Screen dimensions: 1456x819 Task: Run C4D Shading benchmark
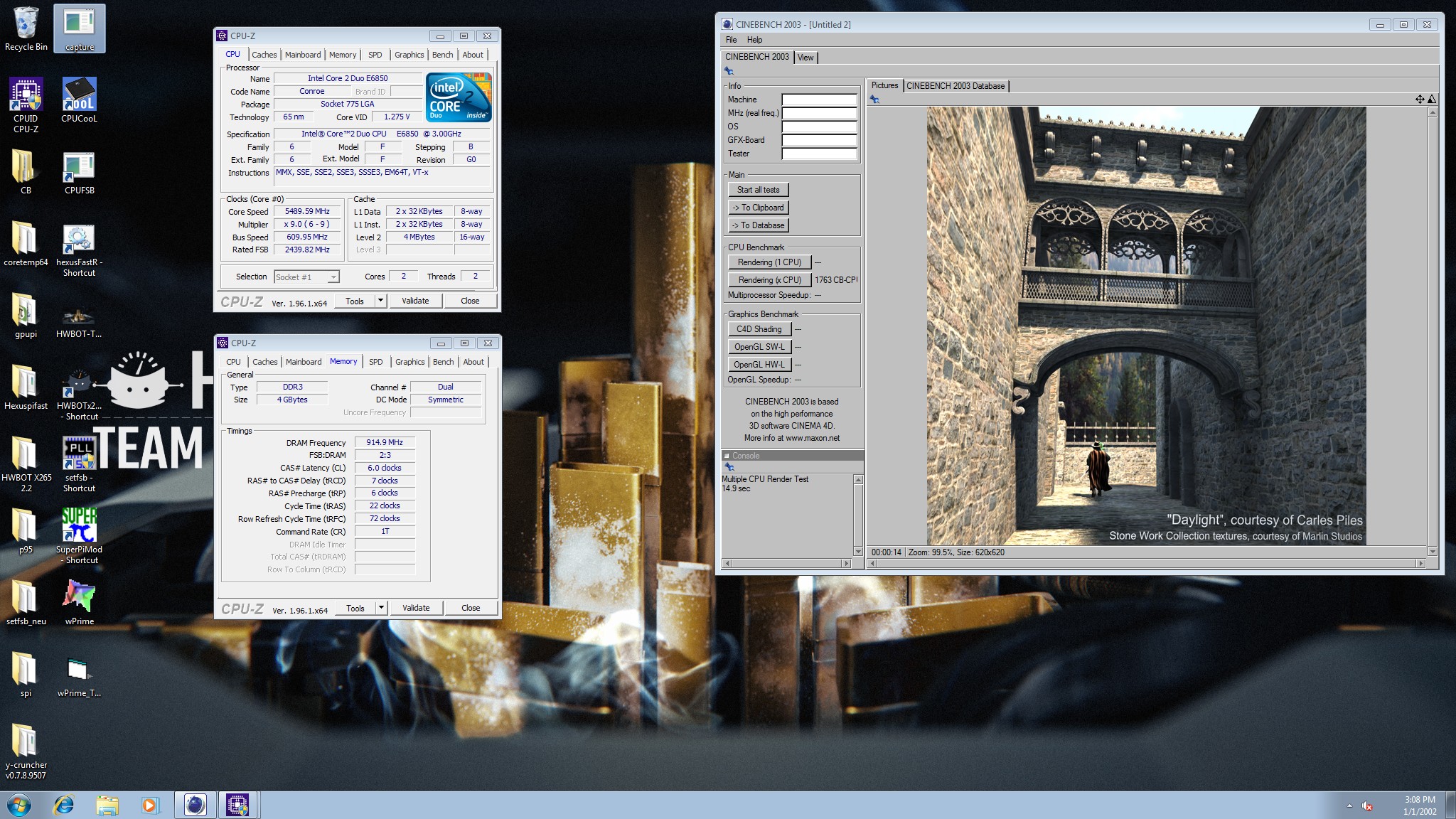(x=759, y=329)
